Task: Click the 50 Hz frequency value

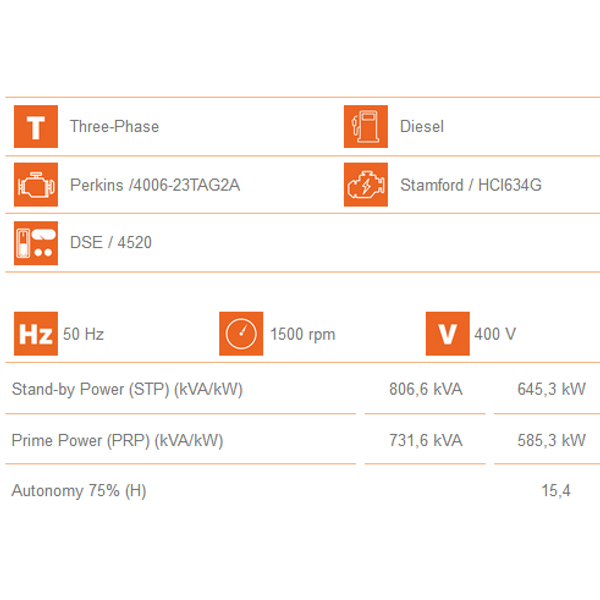Action: [x=83, y=334]
